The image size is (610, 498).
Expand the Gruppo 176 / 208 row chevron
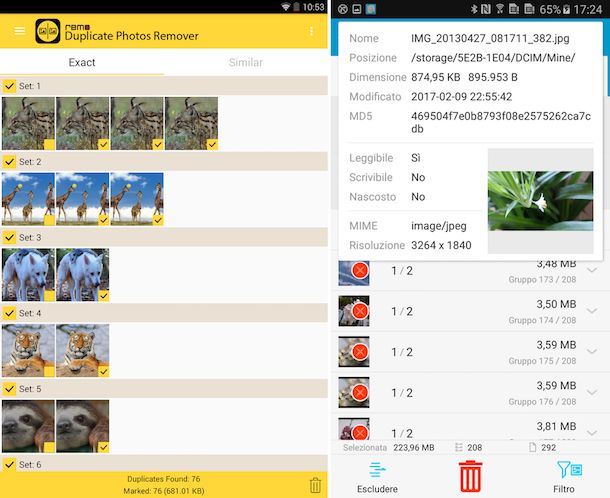tap(592, 392)
